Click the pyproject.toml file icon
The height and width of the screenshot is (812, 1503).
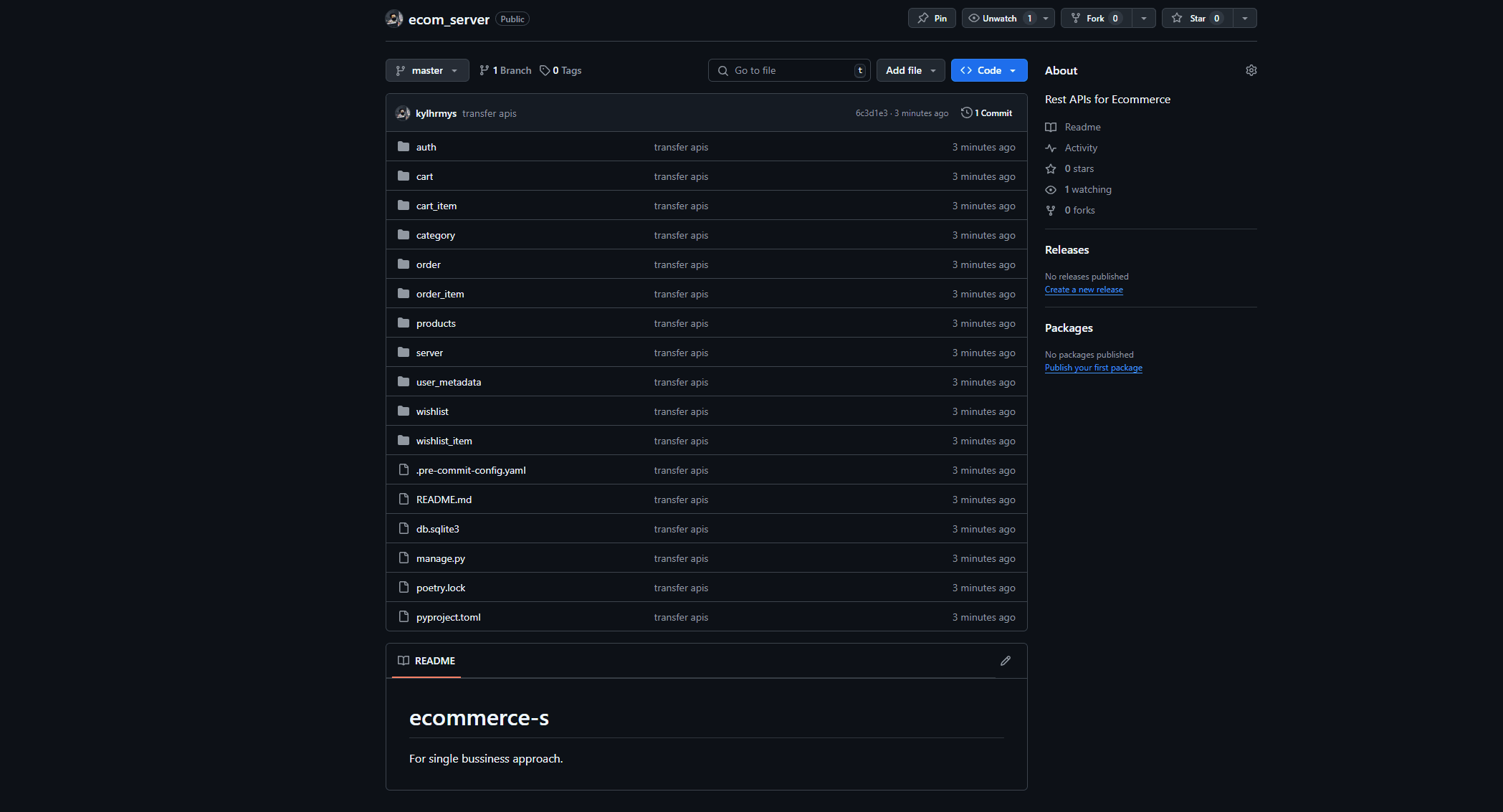pyautogui.click(x=404, y=617)
